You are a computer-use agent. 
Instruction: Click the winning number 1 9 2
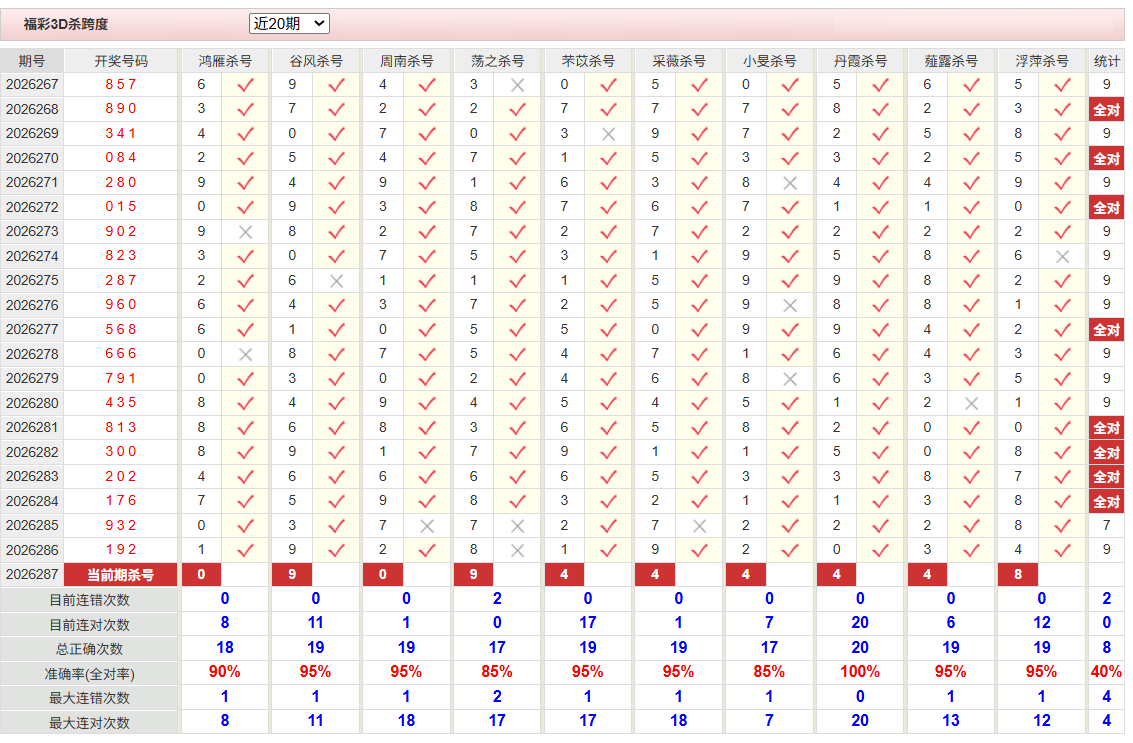click(121, 550)
